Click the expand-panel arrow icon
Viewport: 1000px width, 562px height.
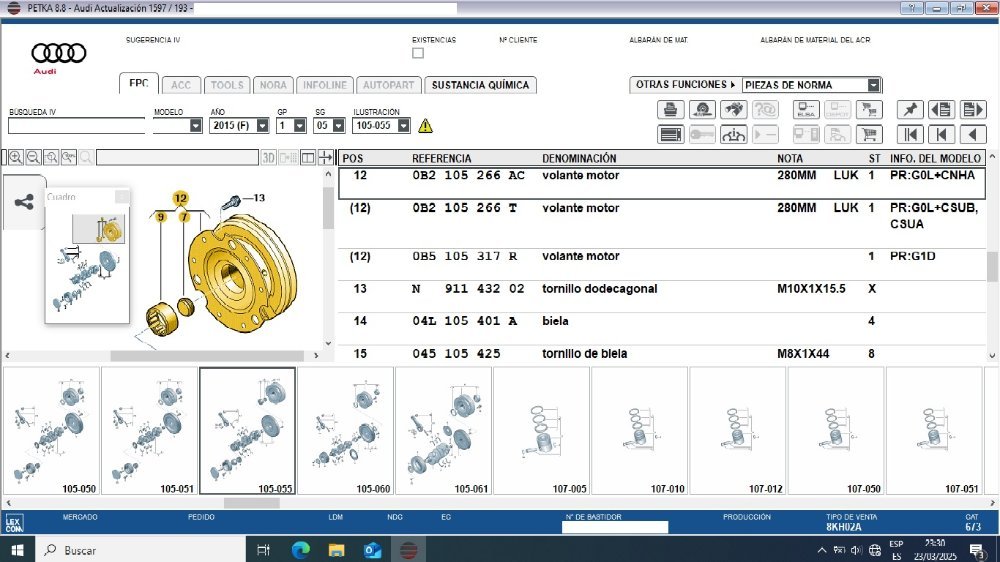[x=325, y=158]
